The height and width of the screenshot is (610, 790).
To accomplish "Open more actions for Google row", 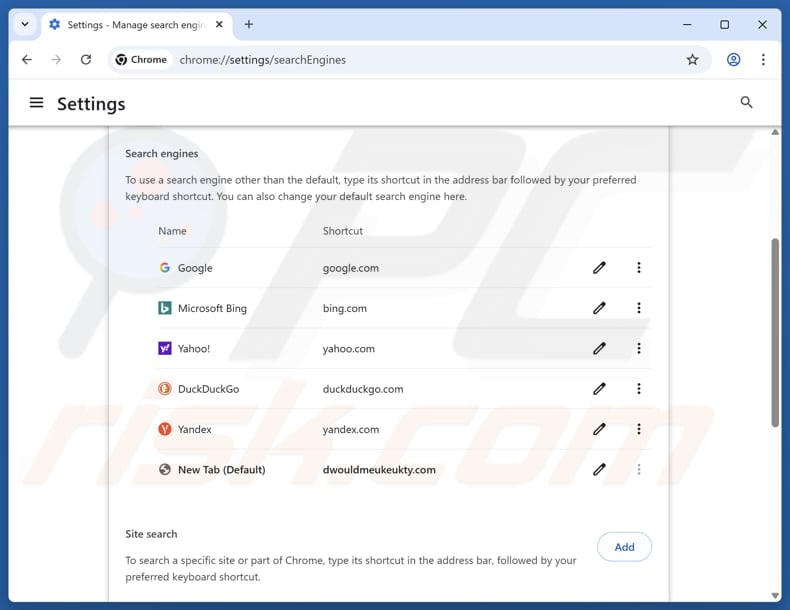I will [639, 268].
